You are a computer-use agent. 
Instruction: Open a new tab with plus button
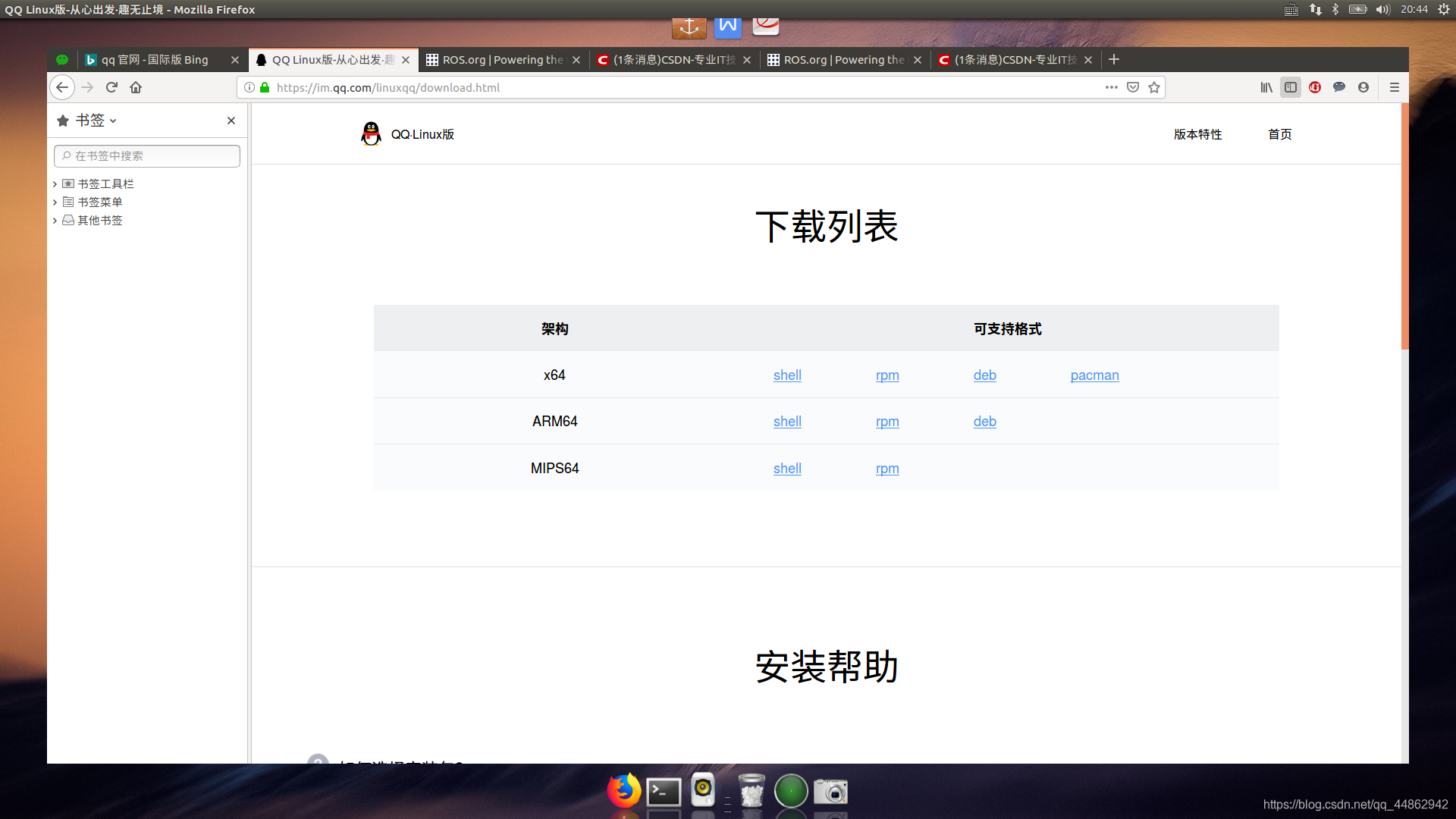point(1114,59)
